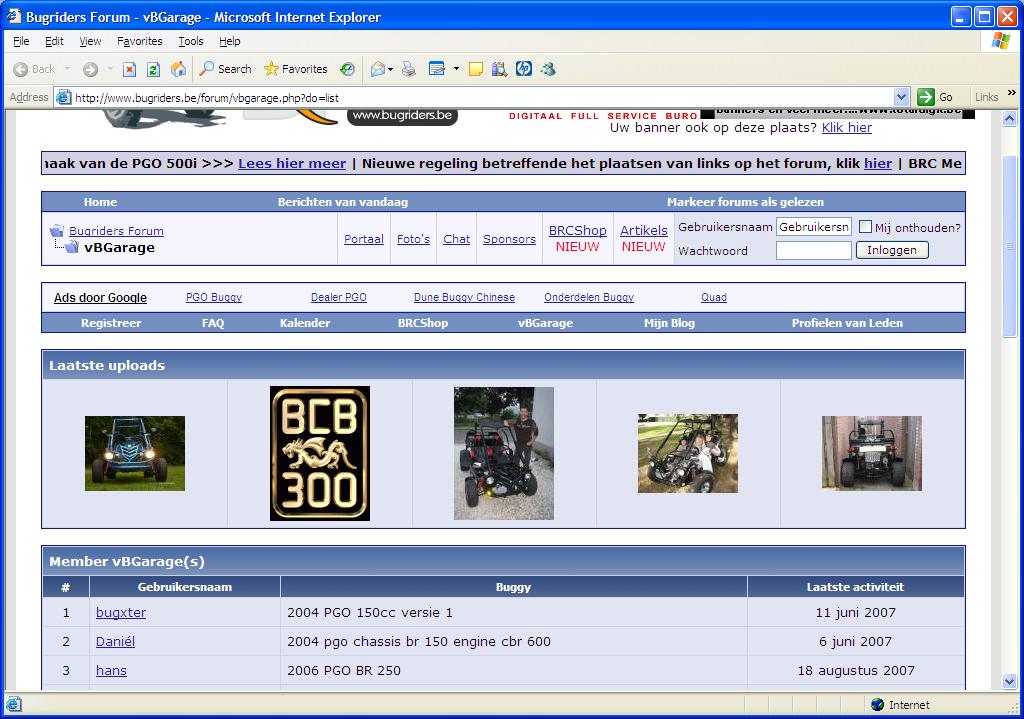1024x719 pixels.
Task: Click the HP icon in the toolbar
Action: coord(523,69)
